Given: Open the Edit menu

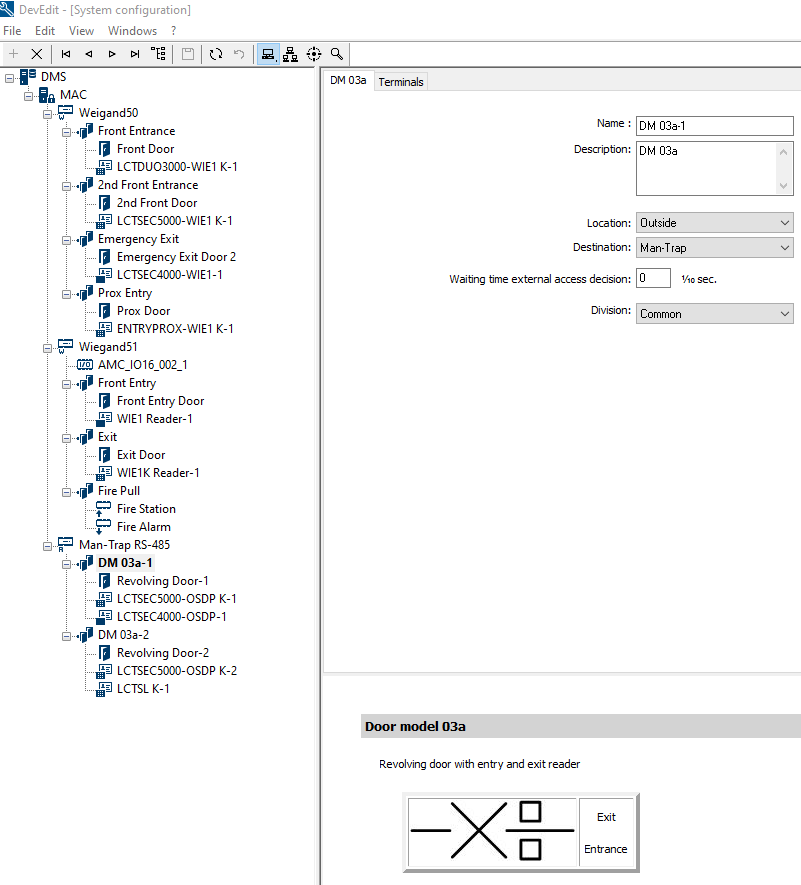Looking at the screenshot, I should click(45, 31).
